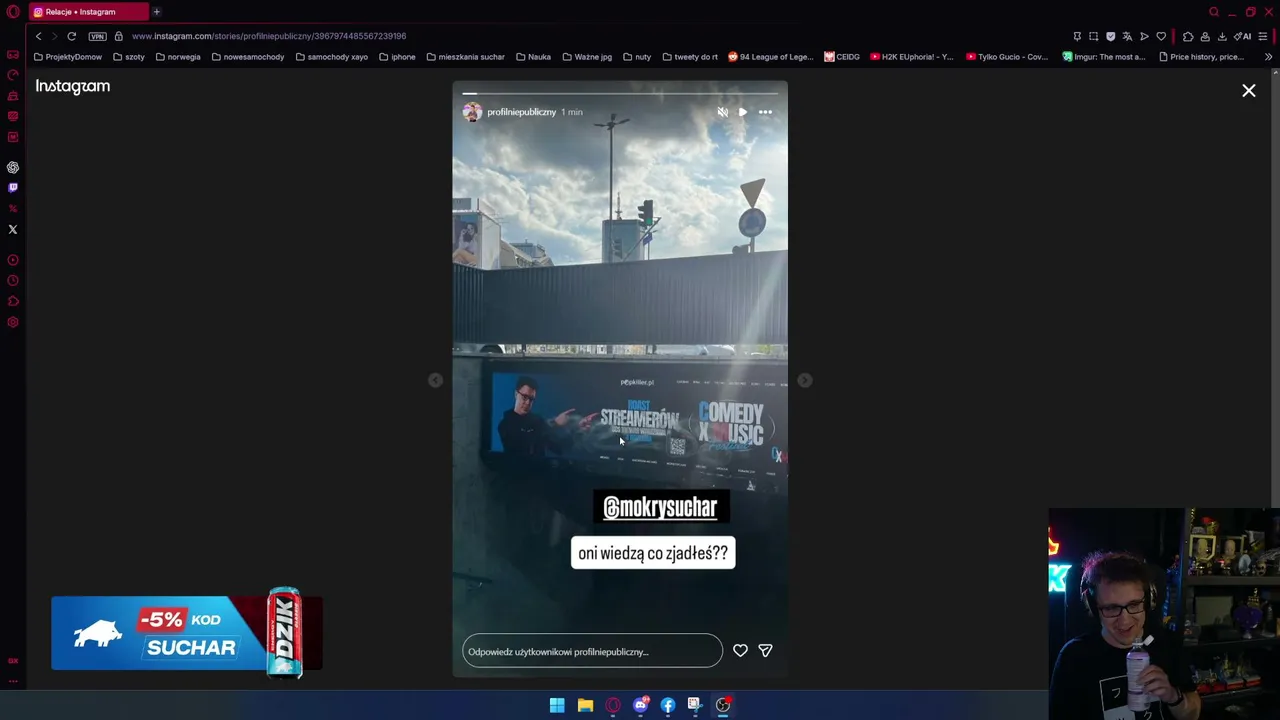1280x720 pixels.
Task: Tap the @mokrysuchar mention sticker
Action: [x=660, y=507]
